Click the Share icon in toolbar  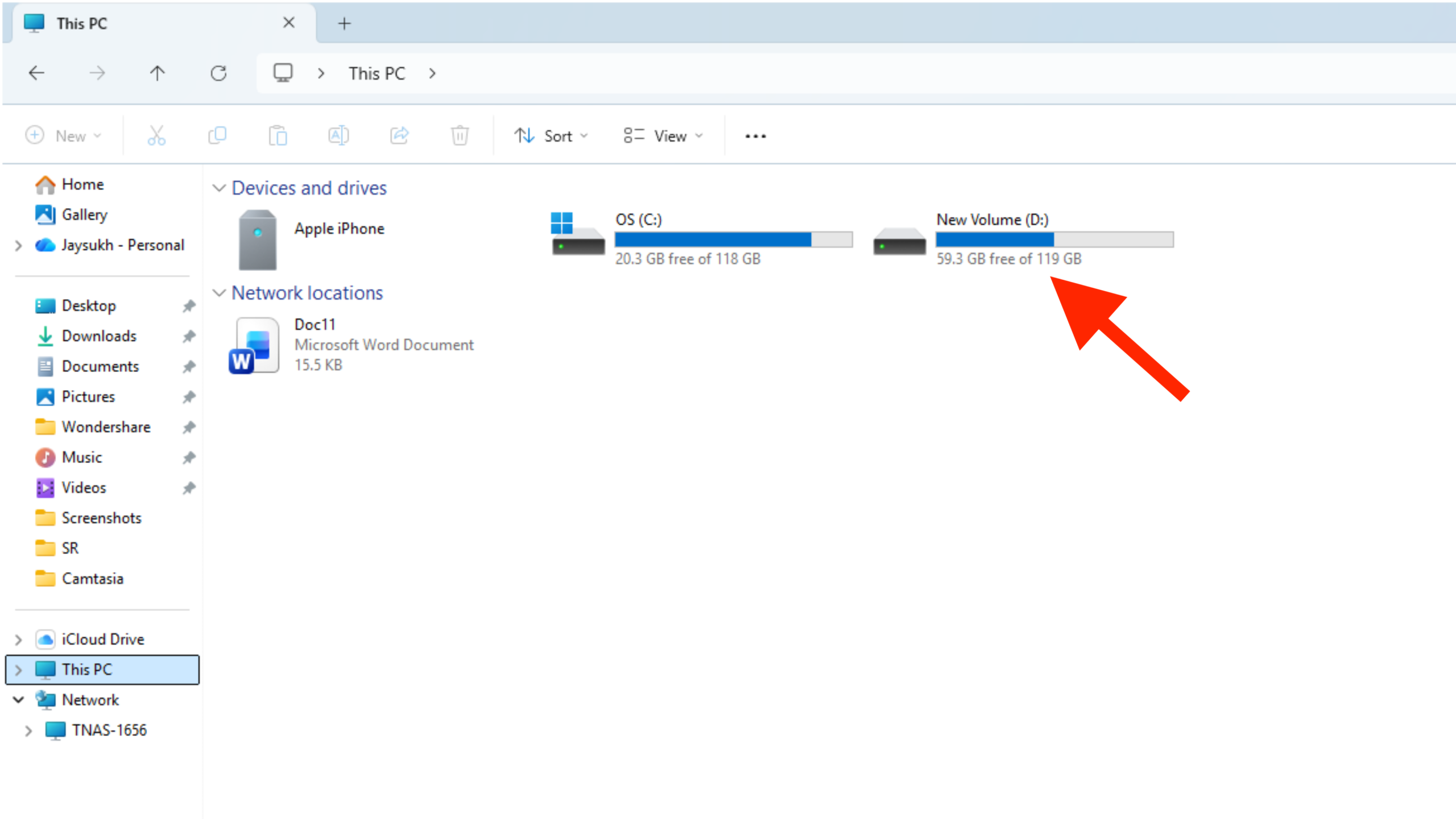399,135
